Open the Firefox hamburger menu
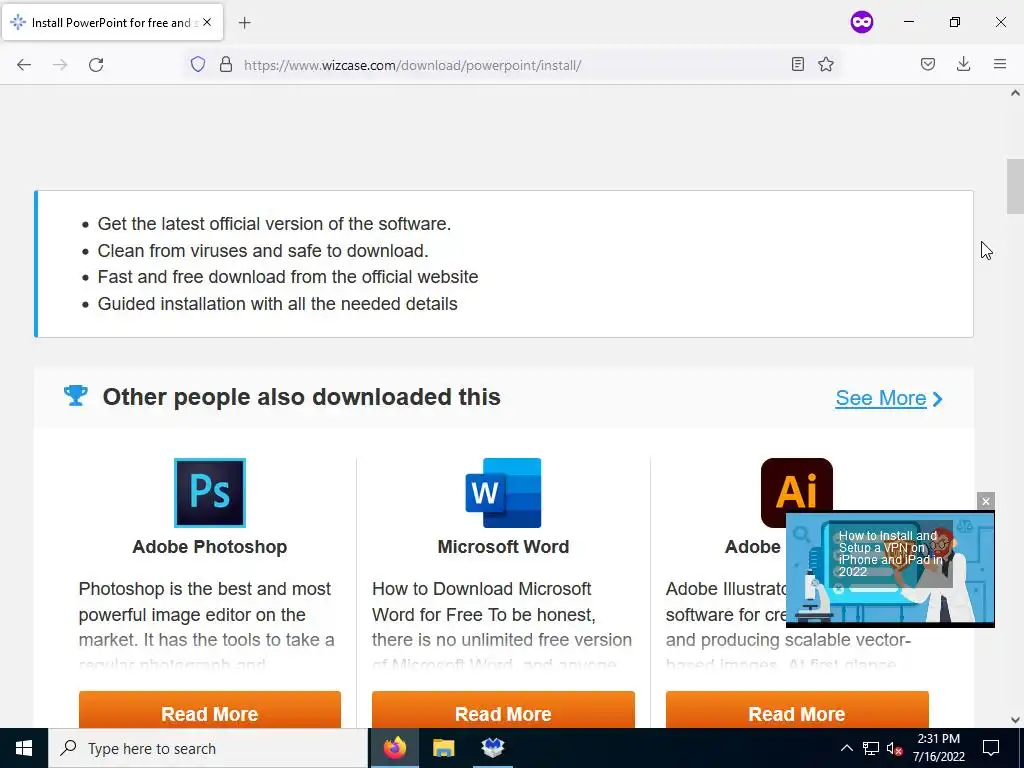The image size is (1024, 768). [1000, 64]
